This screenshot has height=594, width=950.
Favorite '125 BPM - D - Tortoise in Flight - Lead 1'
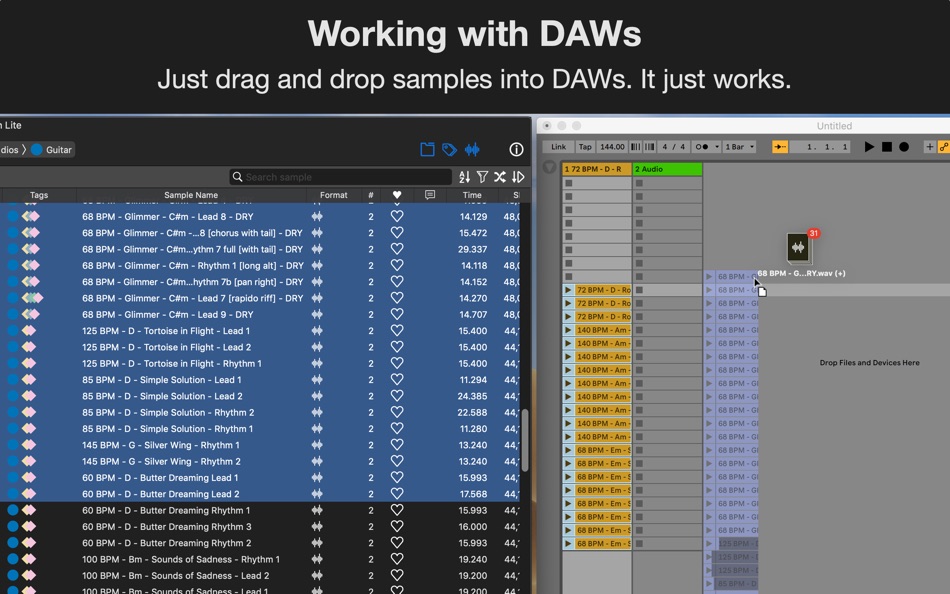397,330
